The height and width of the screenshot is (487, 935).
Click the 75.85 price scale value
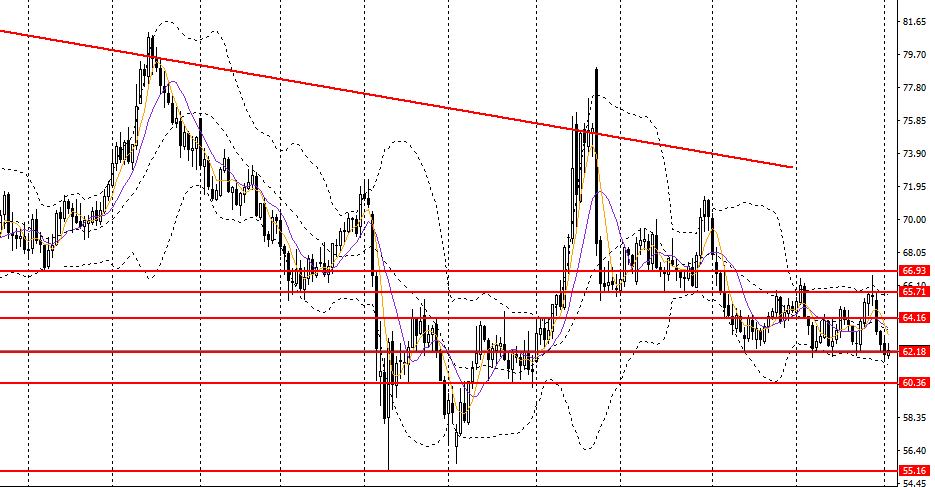pyautogui.click(x=912, y=121)
